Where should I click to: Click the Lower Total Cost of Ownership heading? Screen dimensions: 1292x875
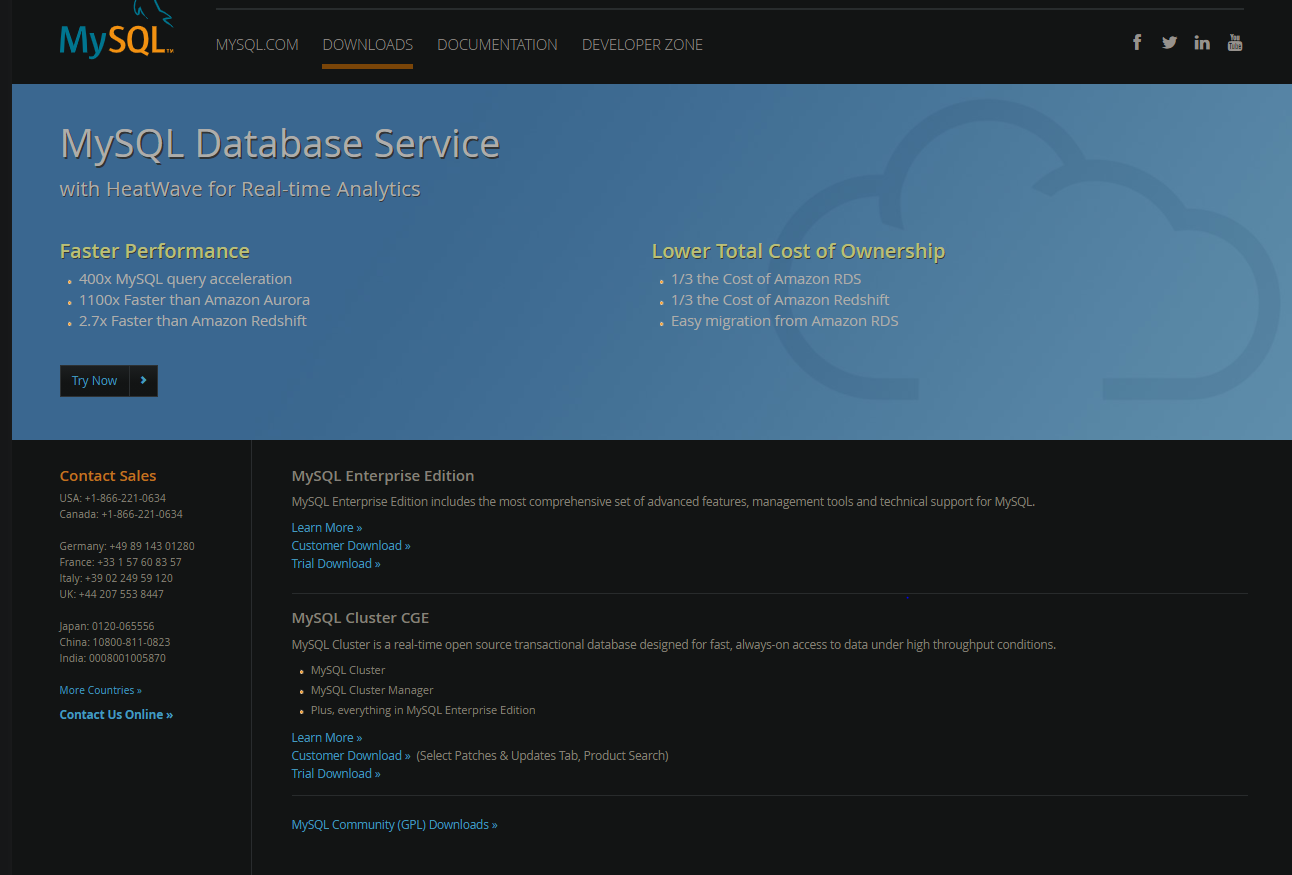798,251
